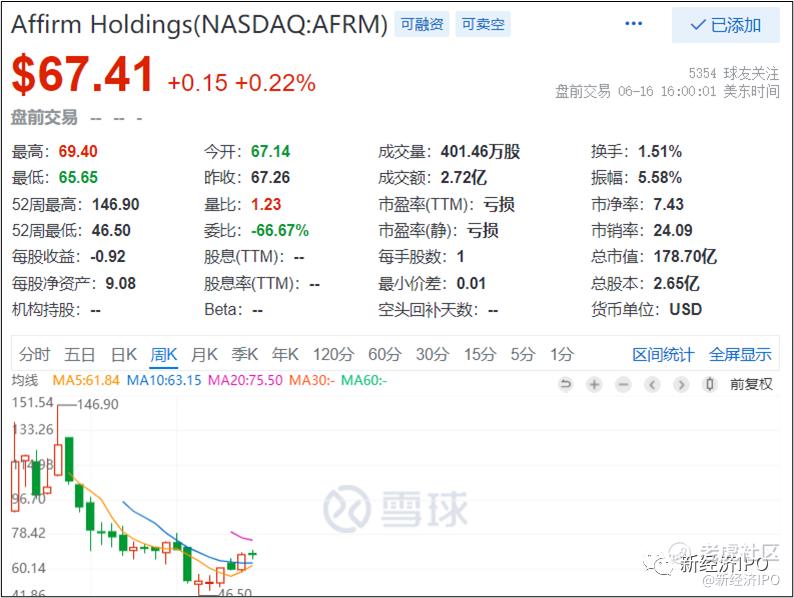
Task: Click the 均线 label
Action: 25,380
